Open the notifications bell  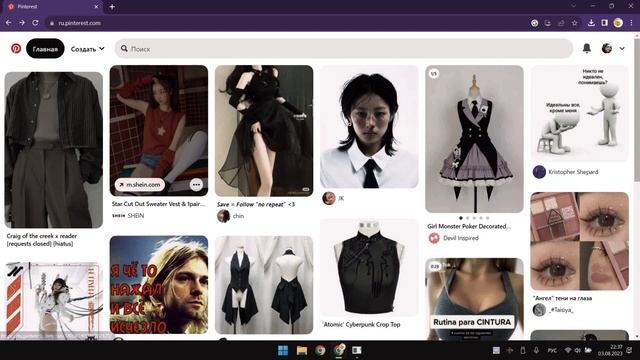(x=587, y=48)
